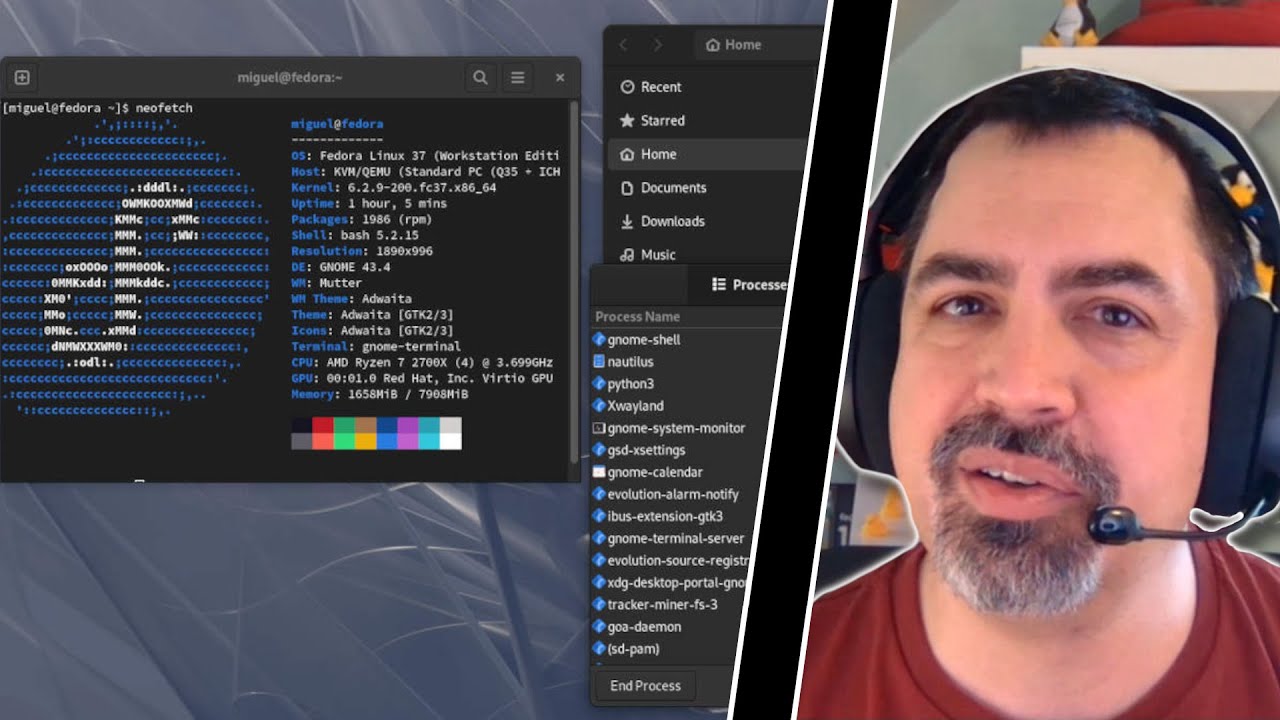Click the Starred star icon
This screenshot has width=1280, height=720.
627,120
